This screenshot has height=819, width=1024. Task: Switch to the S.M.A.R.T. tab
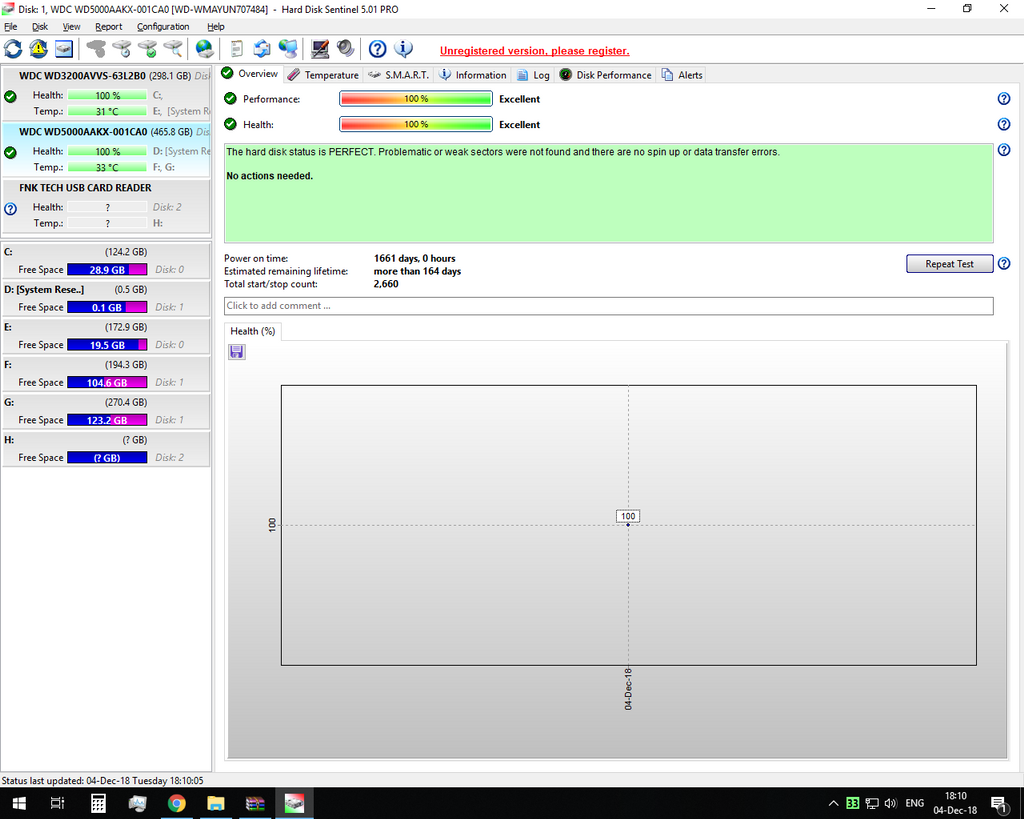coord(398,75)
